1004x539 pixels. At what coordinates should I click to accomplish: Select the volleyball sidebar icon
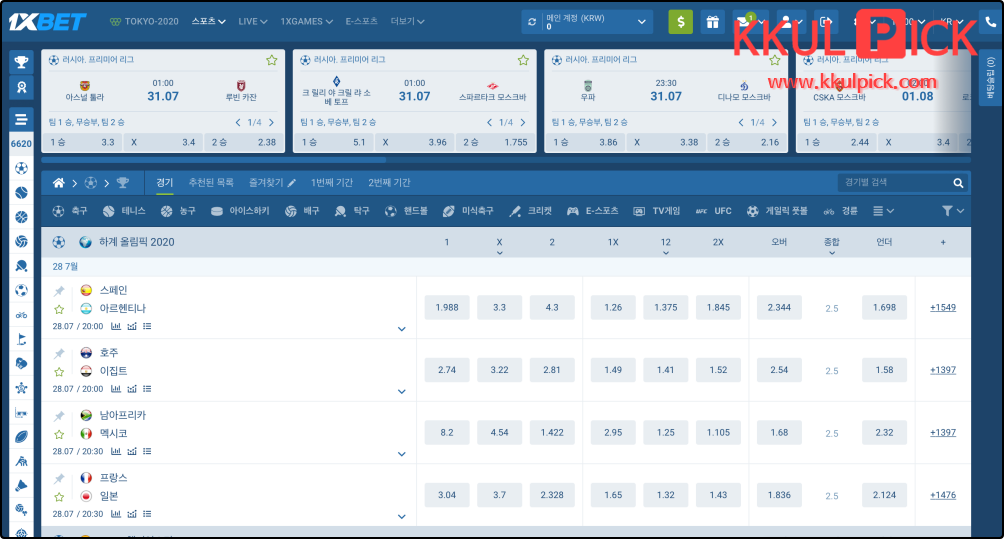click(x=21, y=241)
